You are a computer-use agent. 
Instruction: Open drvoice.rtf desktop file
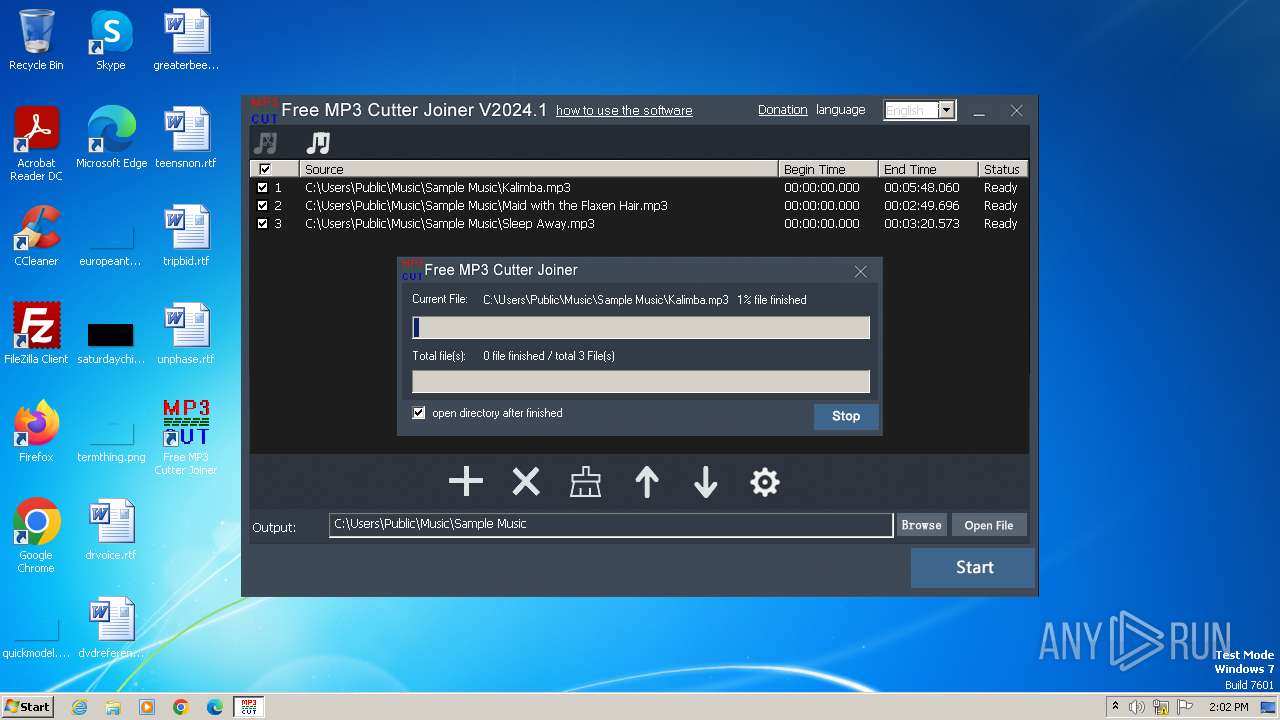click(111, 530)
